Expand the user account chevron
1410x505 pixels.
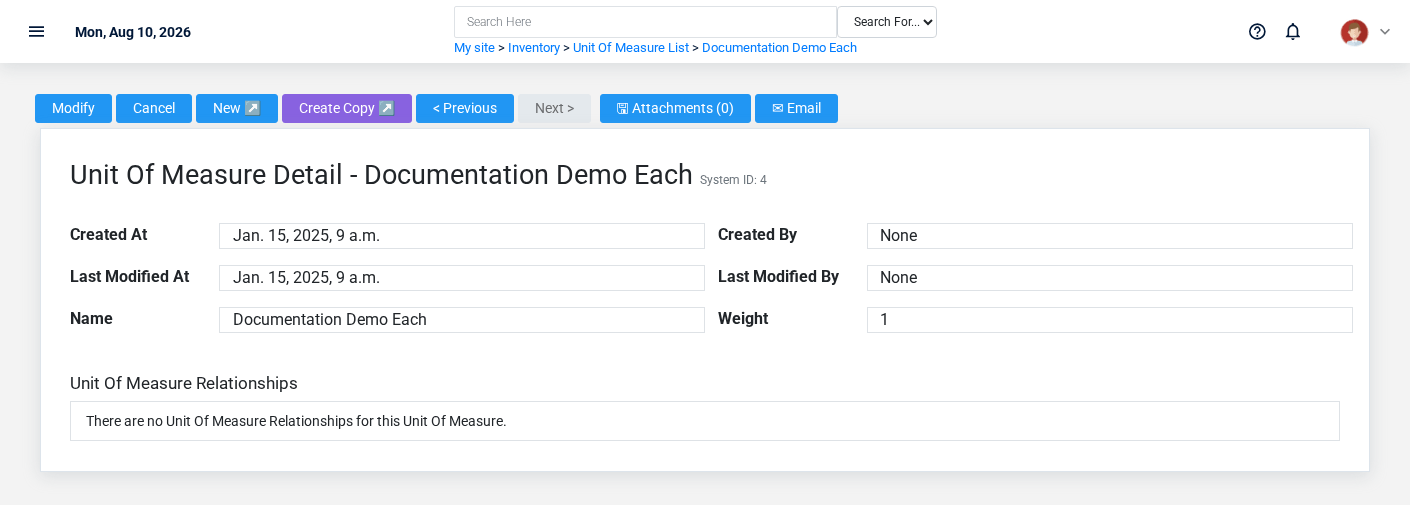pos(1385,32)
